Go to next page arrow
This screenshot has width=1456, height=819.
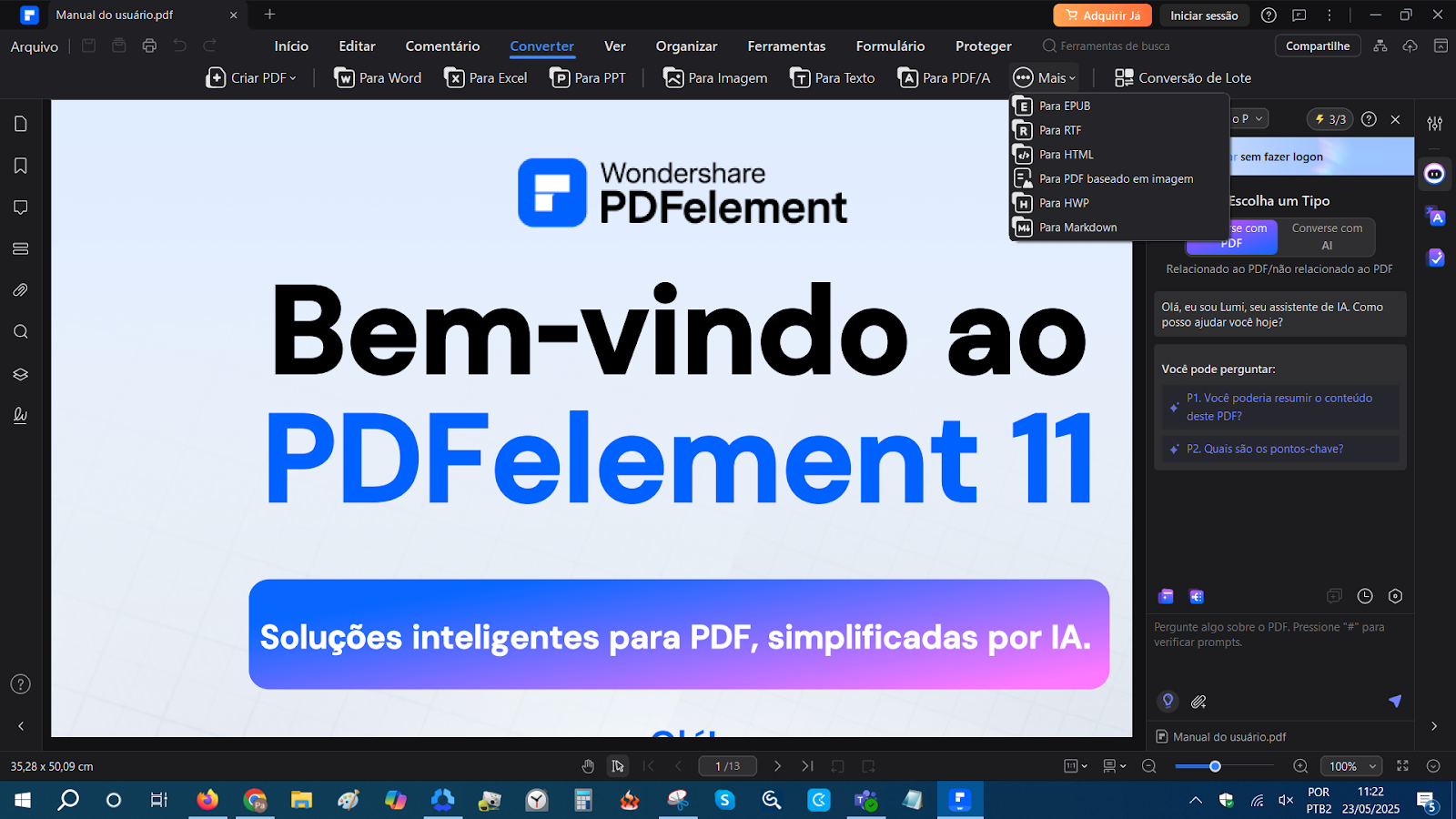click(777, 766)
